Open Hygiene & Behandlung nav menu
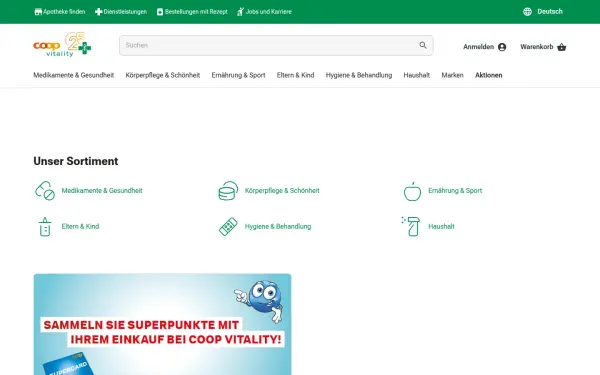Viewport: 600px width, 375px height. 359,75
